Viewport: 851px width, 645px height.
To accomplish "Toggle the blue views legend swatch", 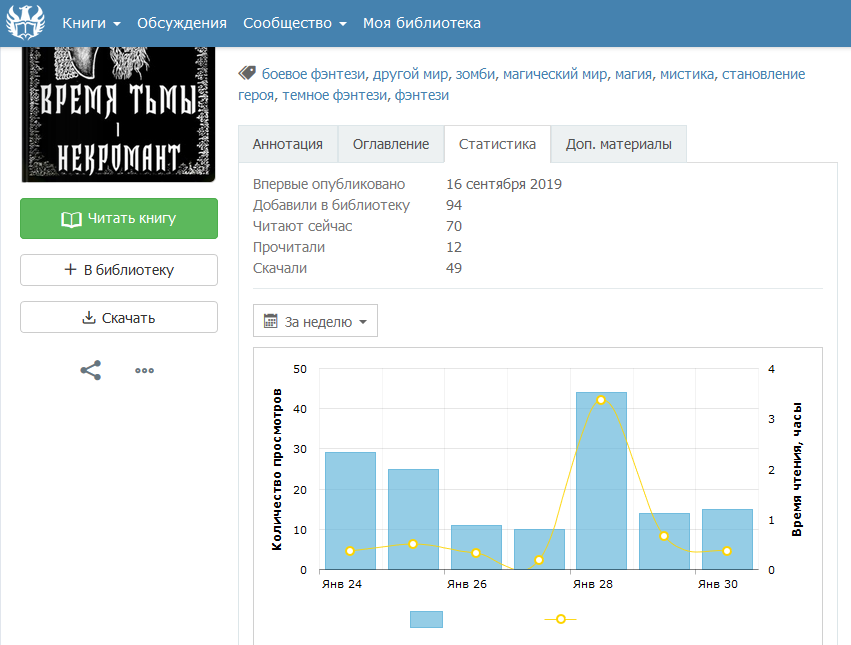I will pyautogui.click(x=426, y=619).
